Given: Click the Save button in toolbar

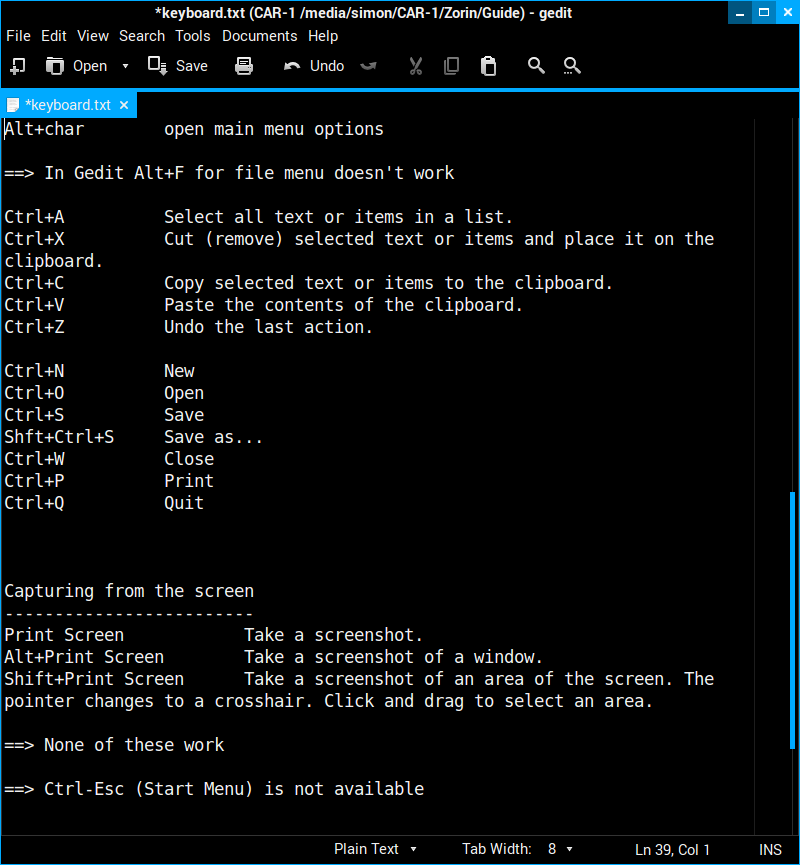Looking at the screenshot, I should click(x=178, y=66).
